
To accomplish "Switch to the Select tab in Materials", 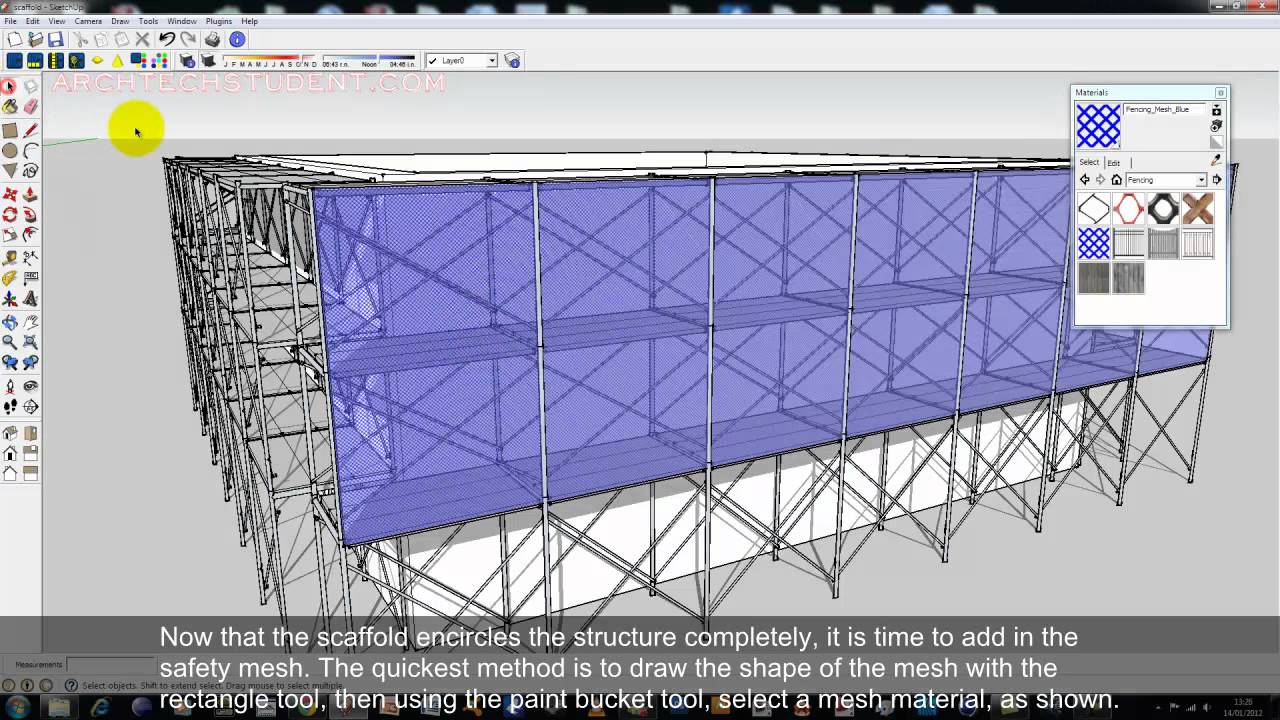I will (x=1089, y=162).
